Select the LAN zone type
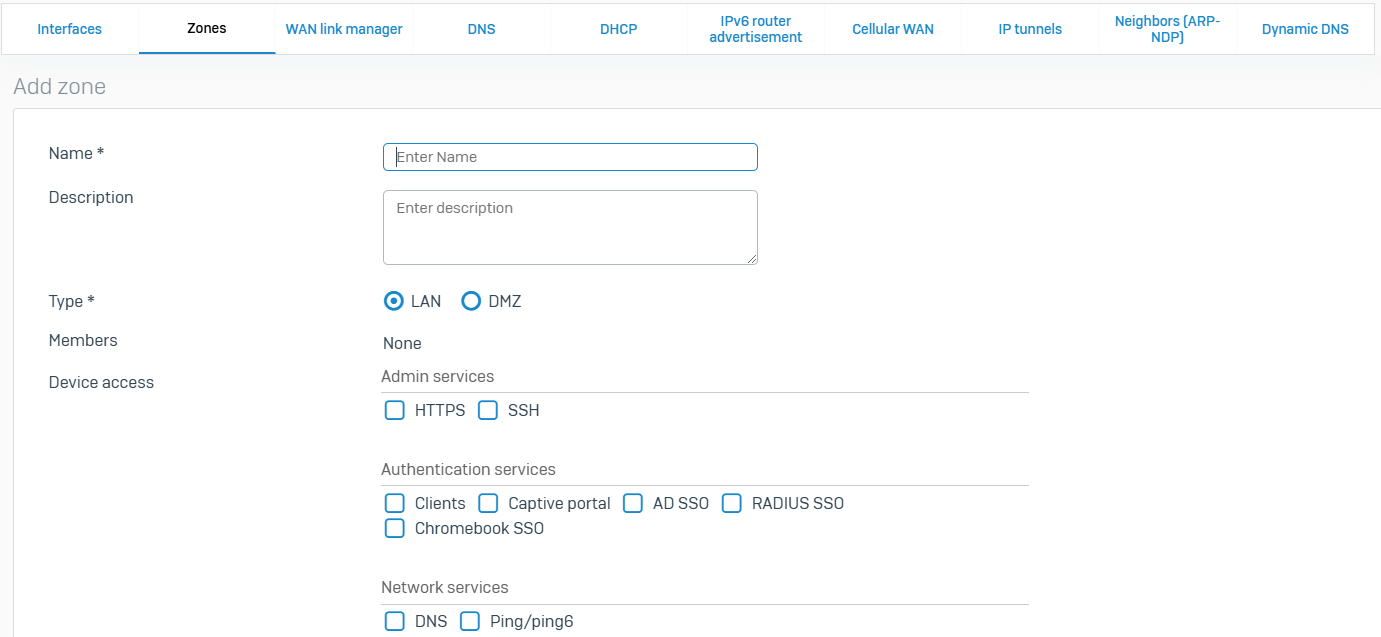 coord(395,301)
